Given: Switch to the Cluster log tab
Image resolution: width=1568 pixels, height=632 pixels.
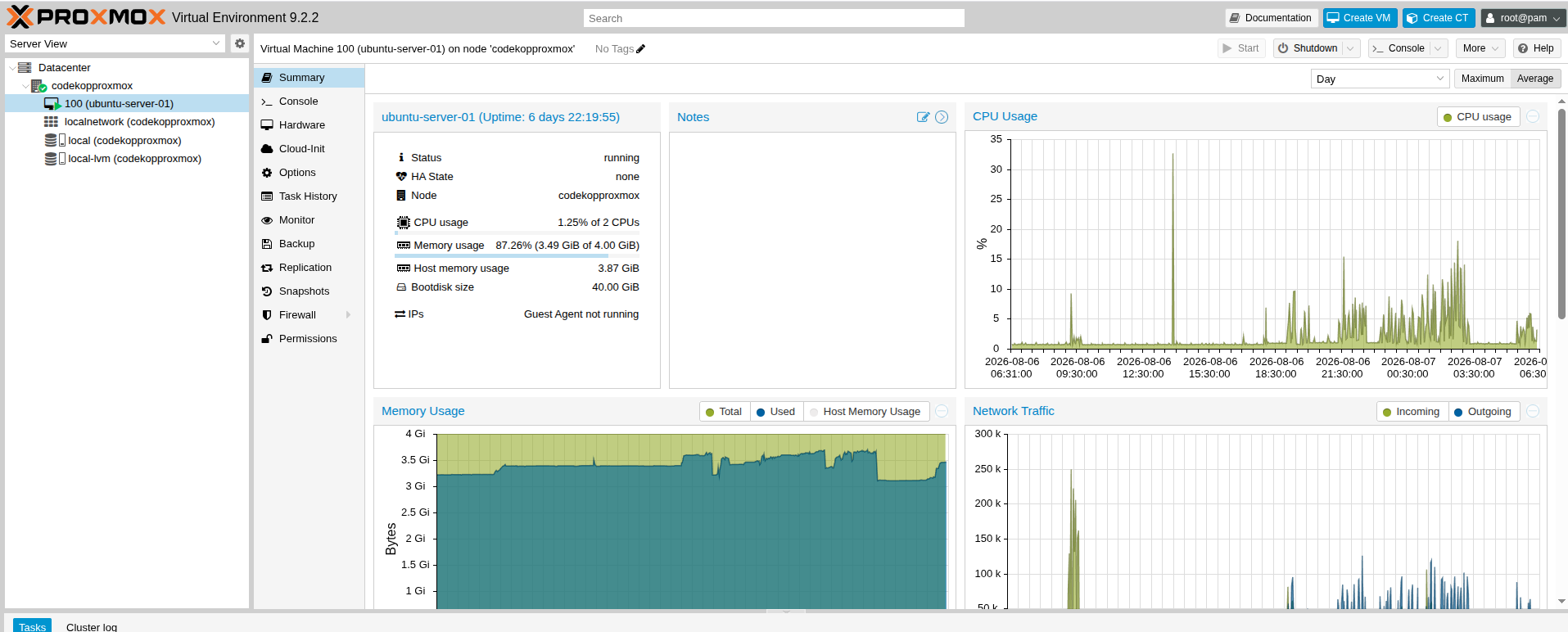Looking at the screenshot, I should pos(92,626).
